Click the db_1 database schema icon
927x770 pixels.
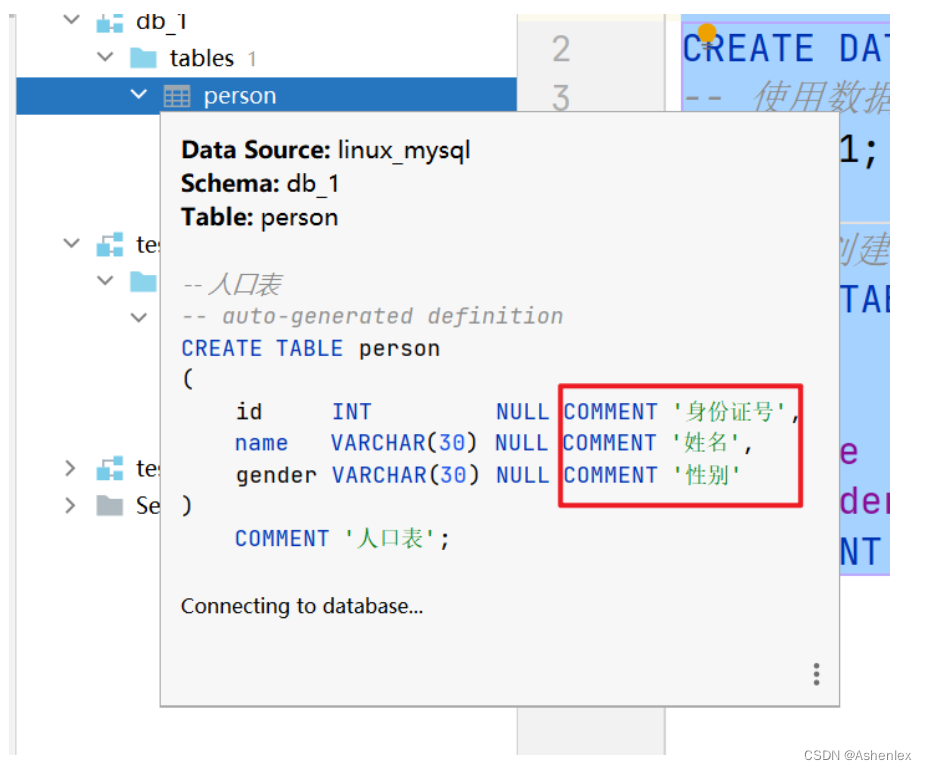coord(107,20)
